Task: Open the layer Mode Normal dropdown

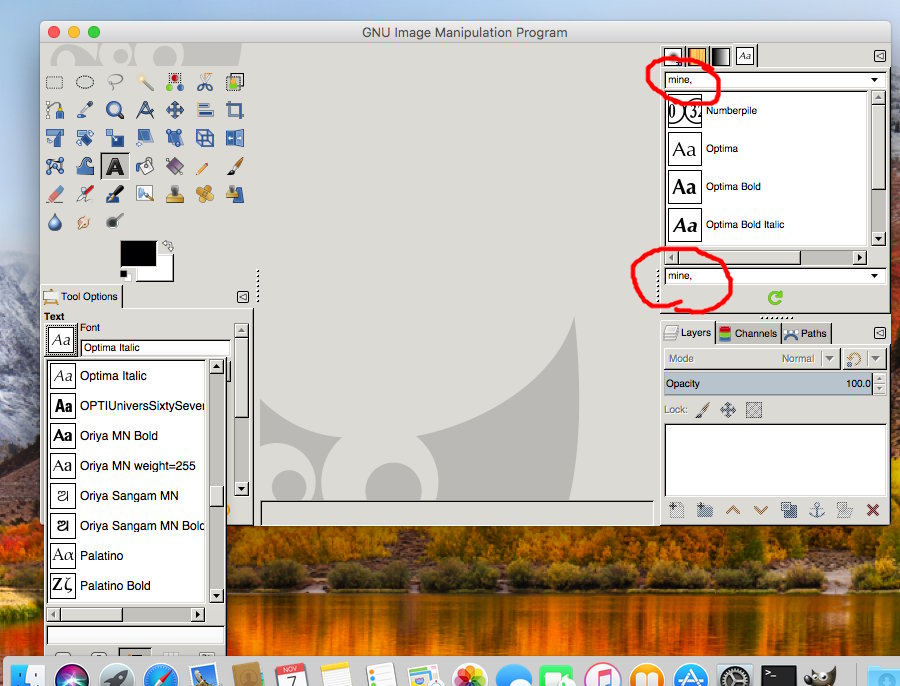Action: tap(751, 359)
